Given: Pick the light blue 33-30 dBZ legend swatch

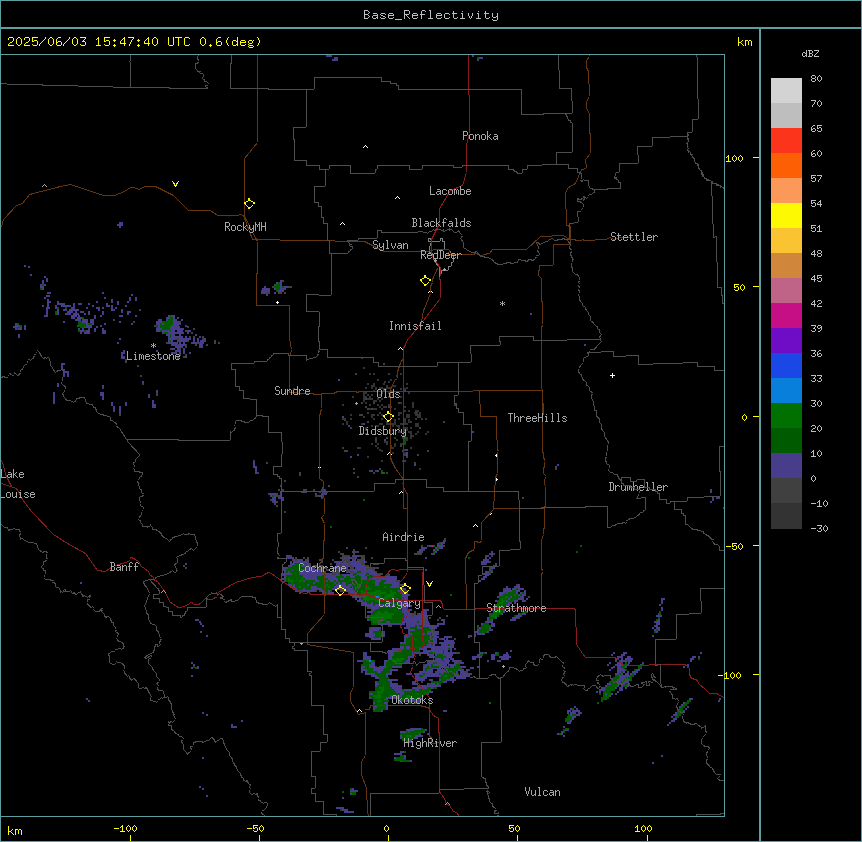Looking at the screenshot, I should [x=786, y=391].
